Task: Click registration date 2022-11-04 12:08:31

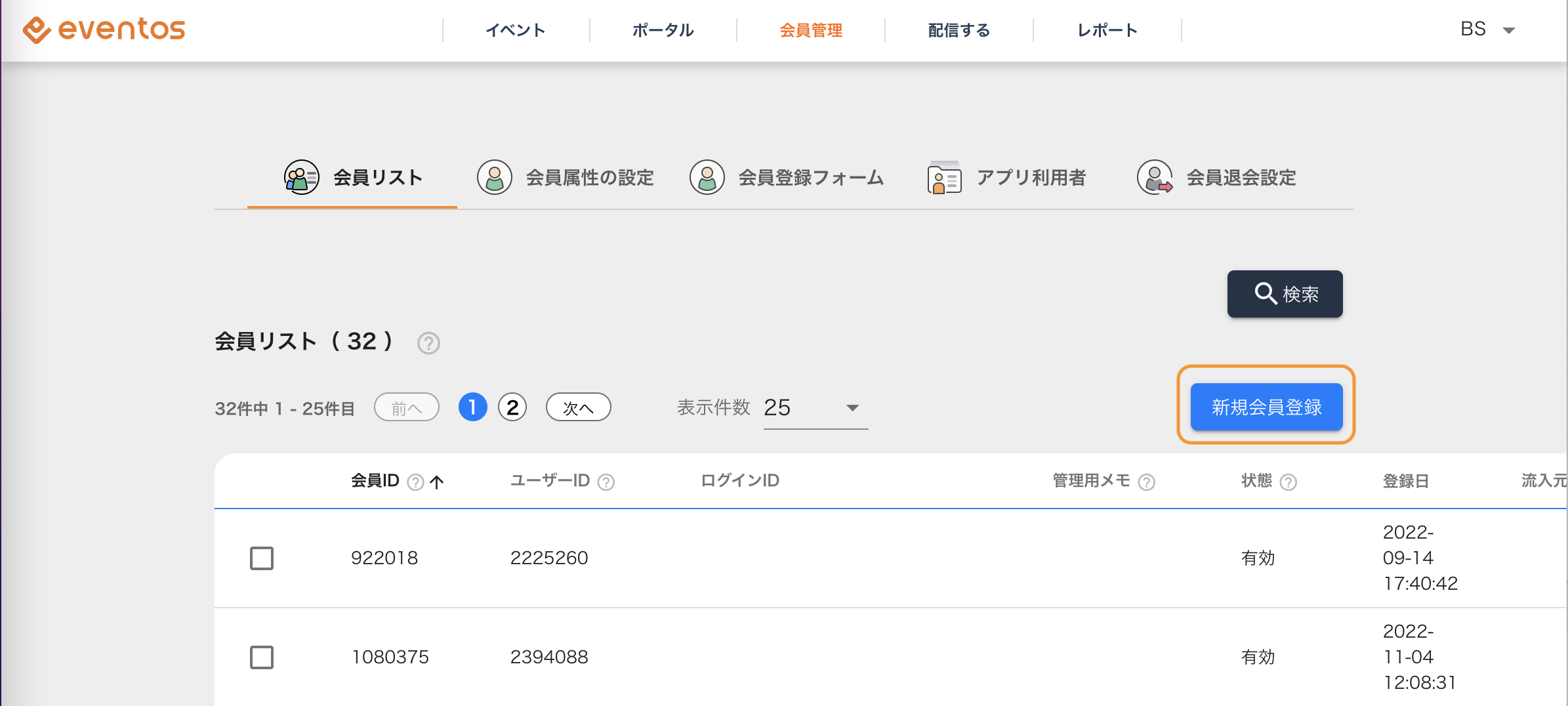Action: pyautogui.click(x=1420, y=657)
